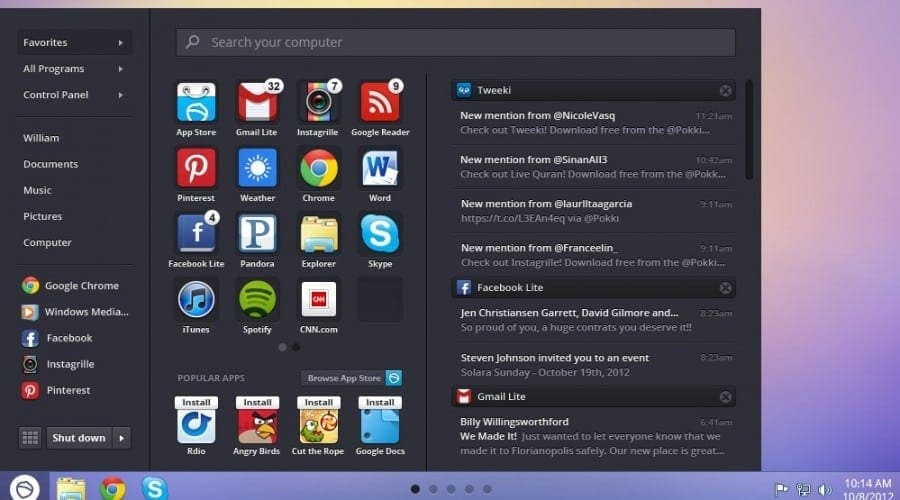Viewport: 900px width, 500px height.
Task: Click the Cut the Rope app icon
Action: 318,426
